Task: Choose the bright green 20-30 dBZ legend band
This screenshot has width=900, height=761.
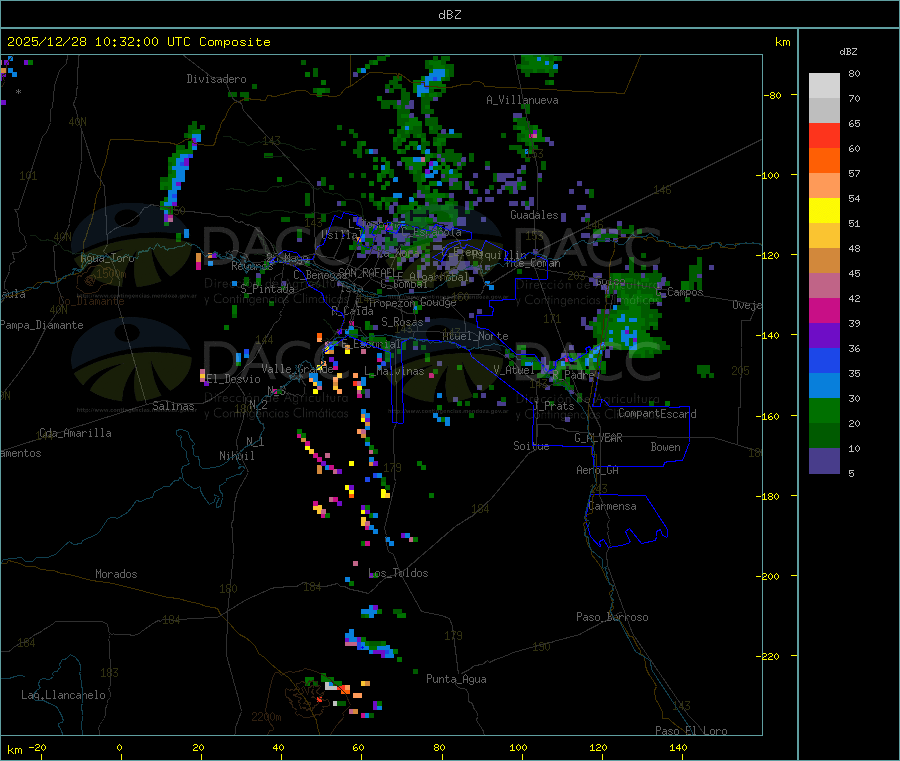Action: pos(824,411)
